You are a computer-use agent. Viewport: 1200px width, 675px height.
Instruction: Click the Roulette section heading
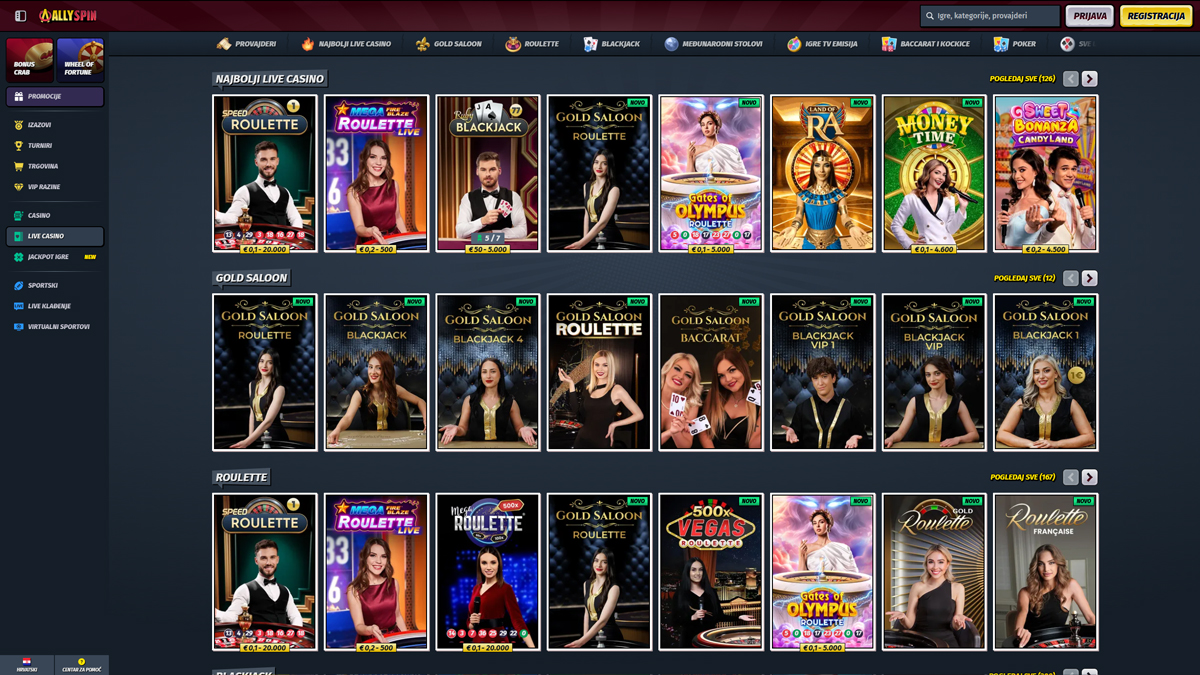242,477
